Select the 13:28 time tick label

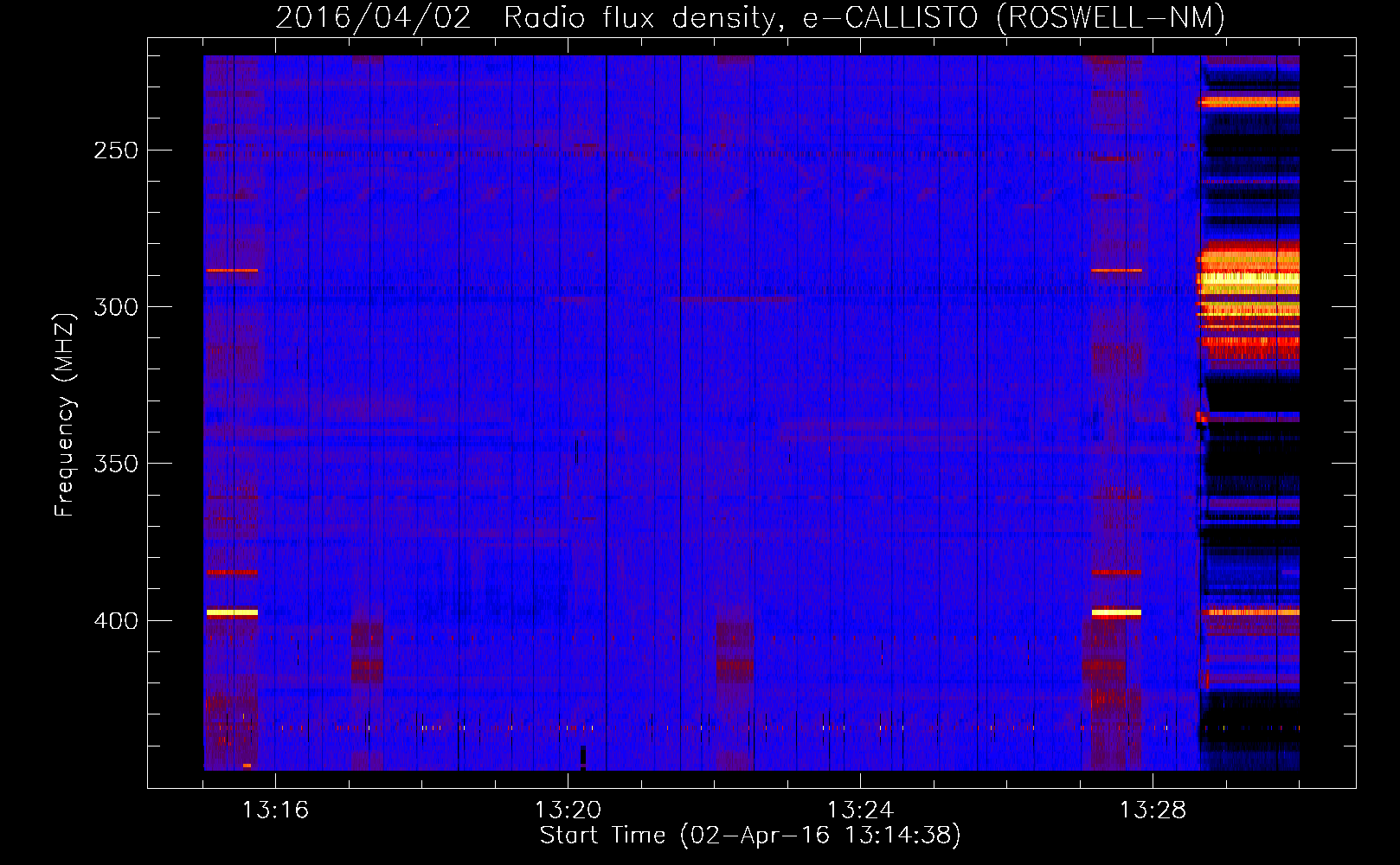[1153, 811]
